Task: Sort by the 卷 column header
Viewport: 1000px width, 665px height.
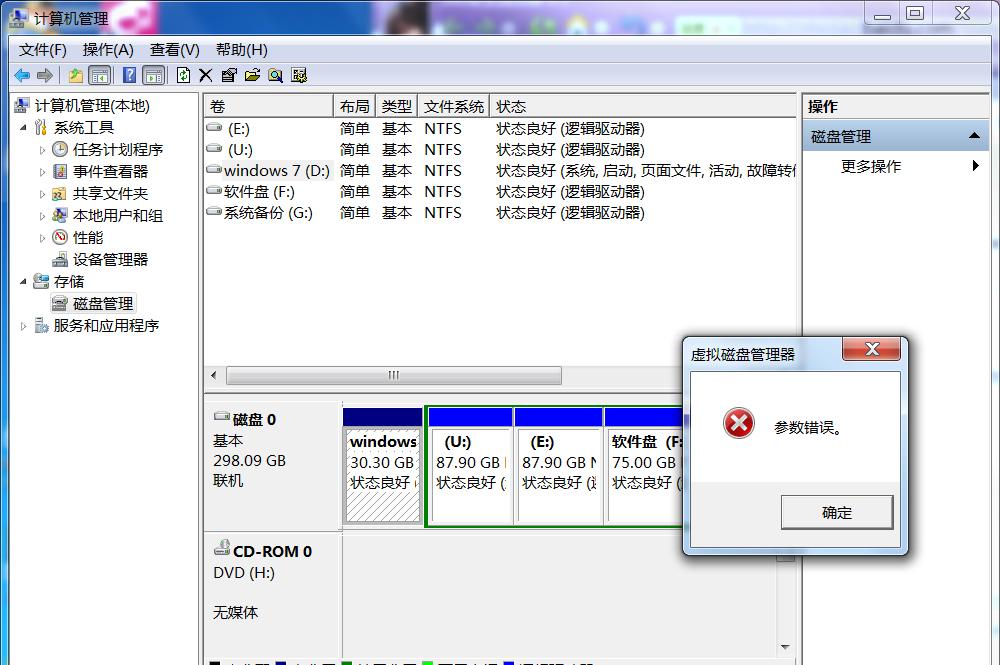Action: pos(268,106)
